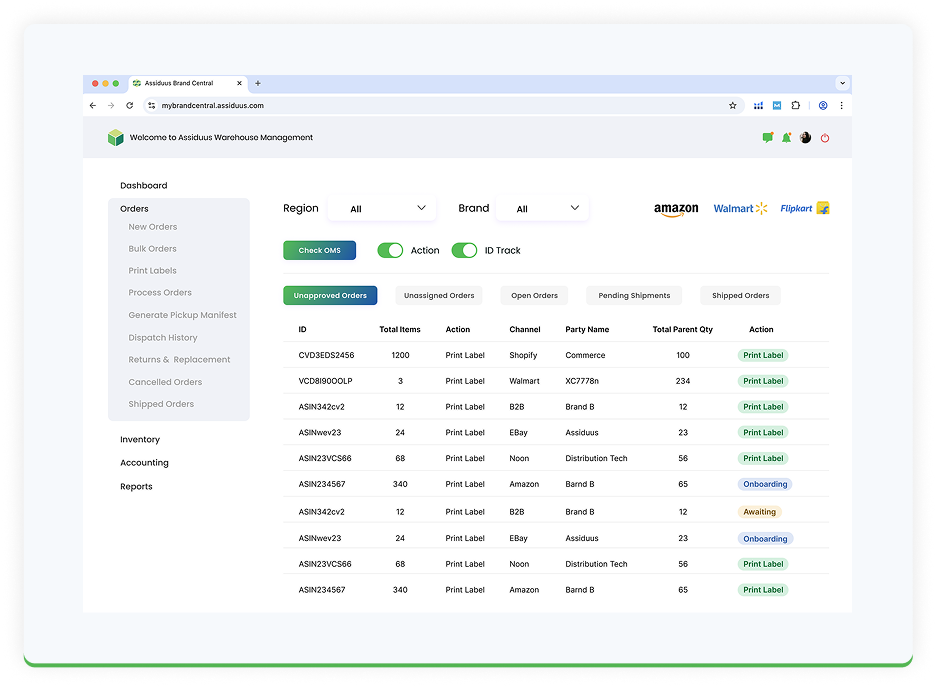This screenshot has width=937, height=687.
Task: Click order ID VCD8I90OOLP
Action: (x=325, y=381)
